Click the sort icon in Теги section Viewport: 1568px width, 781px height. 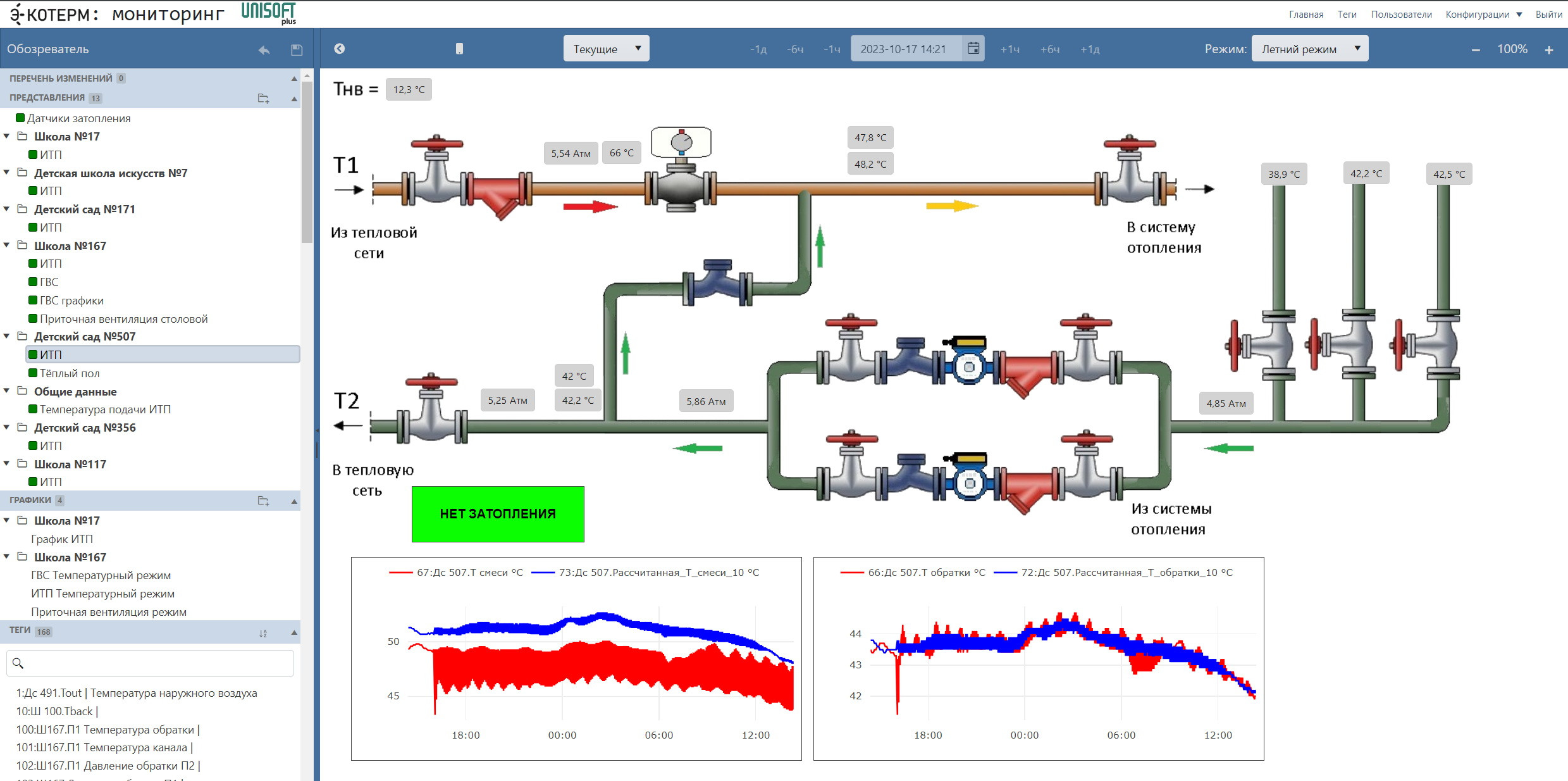point(263,633)
